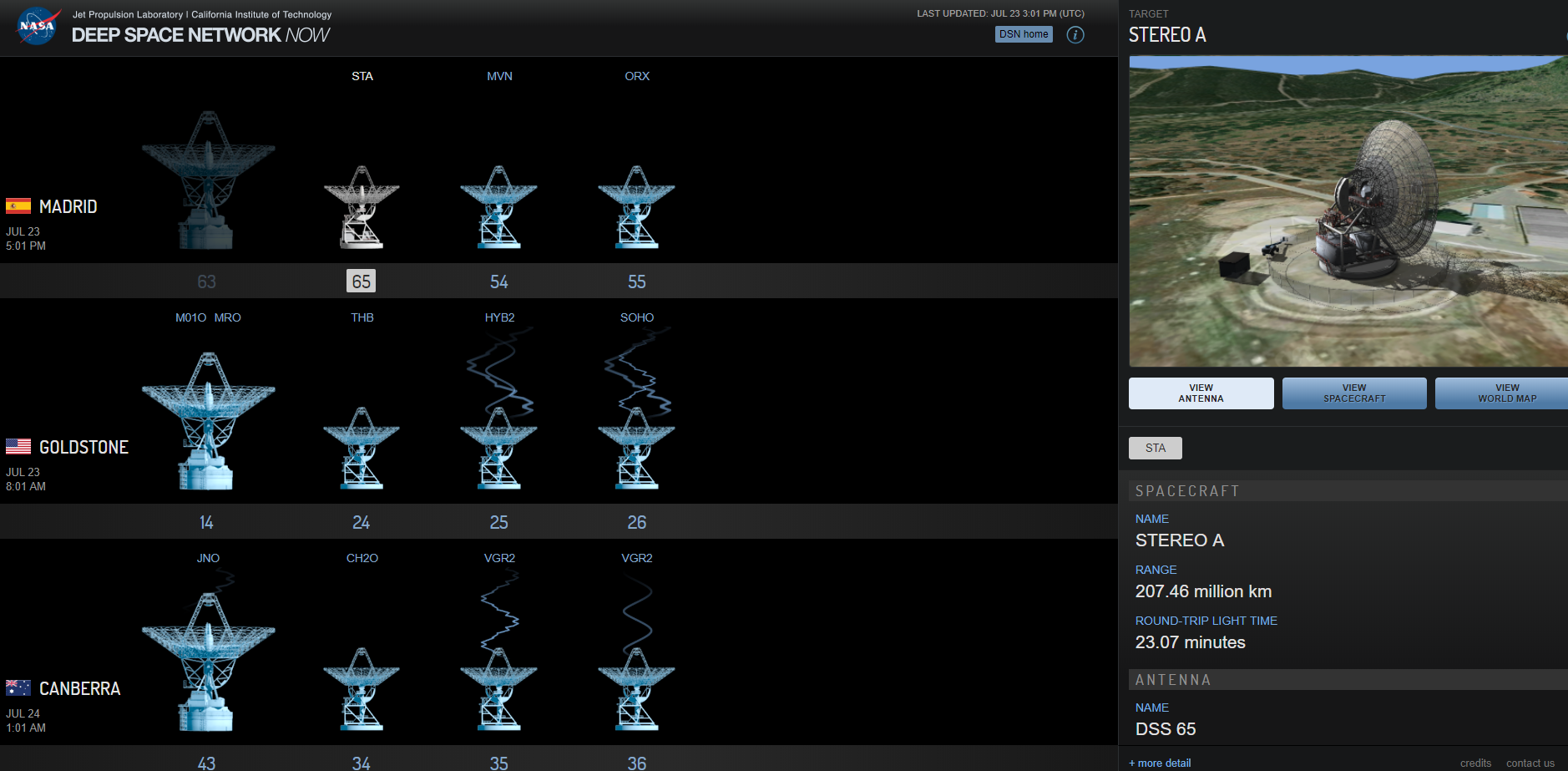Switch to View Antenna tab
This screenshot has height=771, width=1568.
[x=1201, y=393]
